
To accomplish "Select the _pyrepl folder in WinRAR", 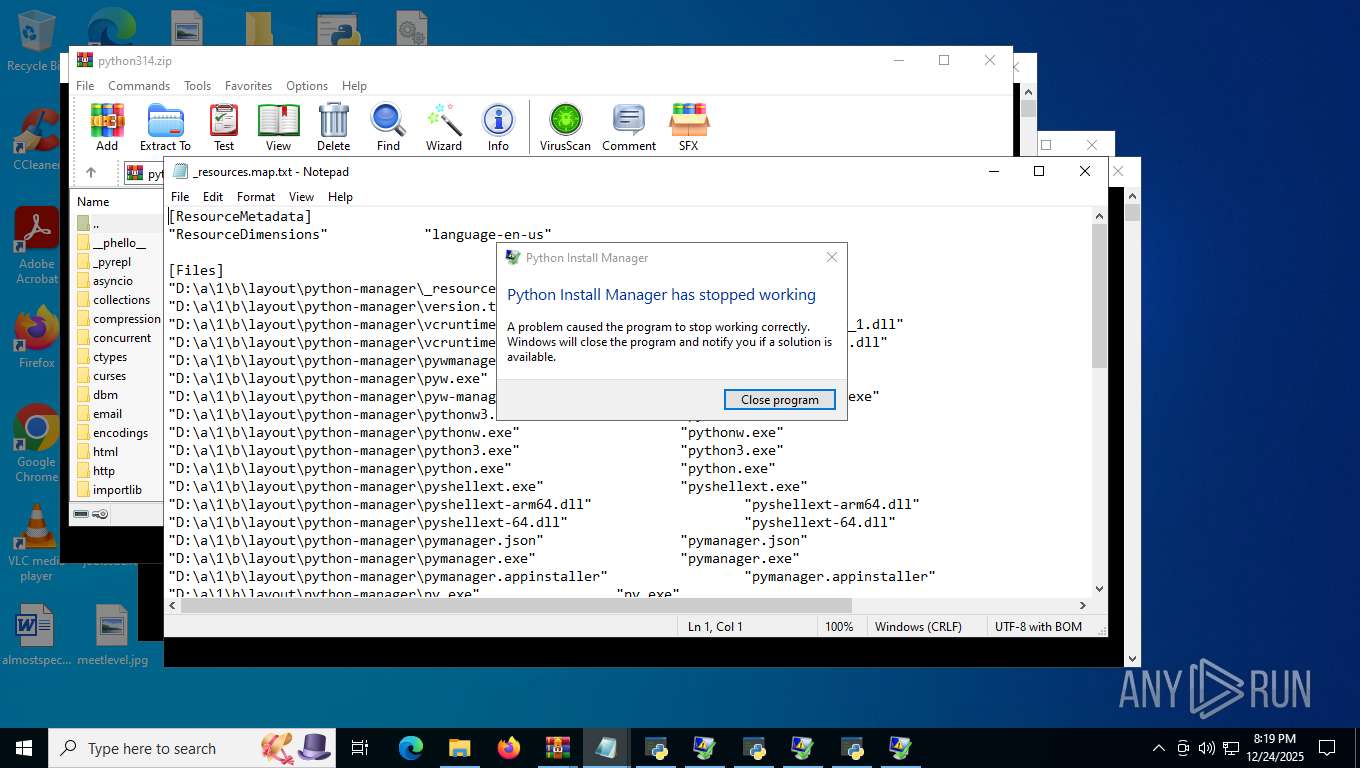I will 112,262.
